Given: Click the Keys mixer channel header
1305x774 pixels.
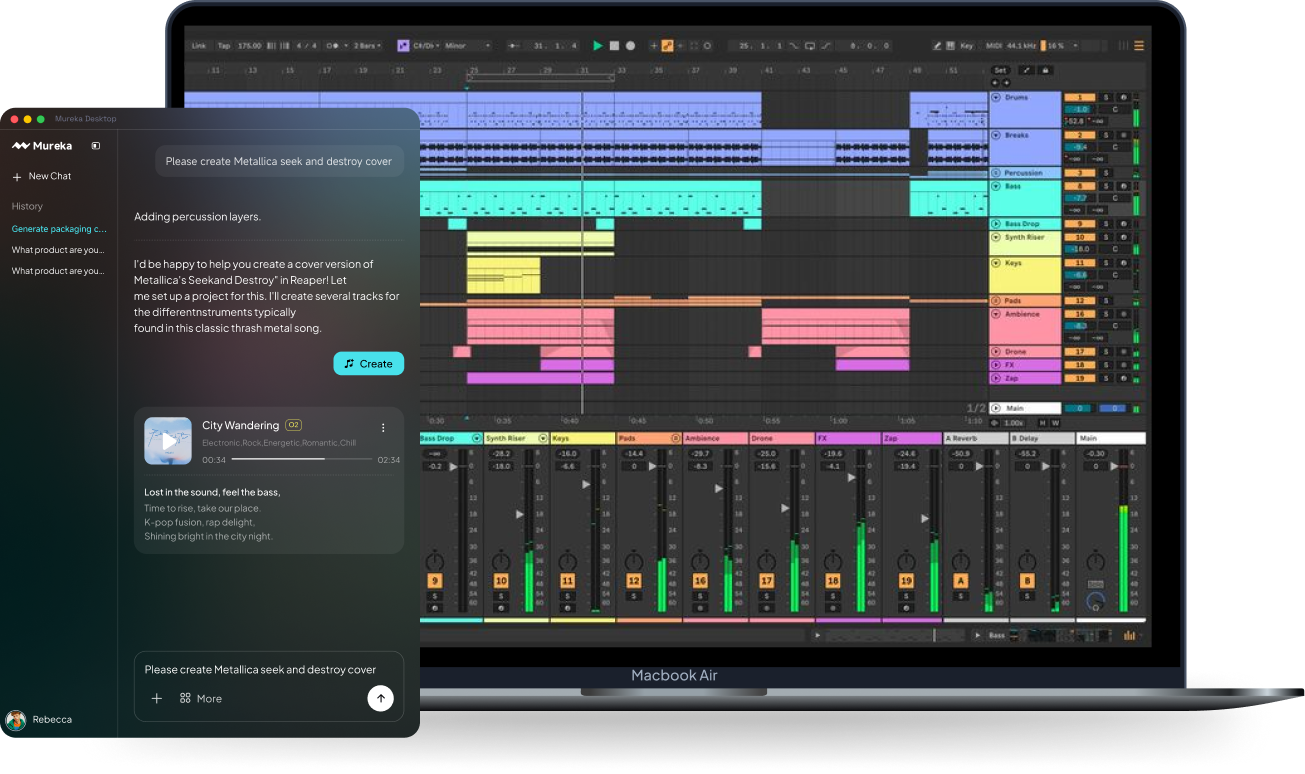Looking at the screenshot, I should (582, 438).
